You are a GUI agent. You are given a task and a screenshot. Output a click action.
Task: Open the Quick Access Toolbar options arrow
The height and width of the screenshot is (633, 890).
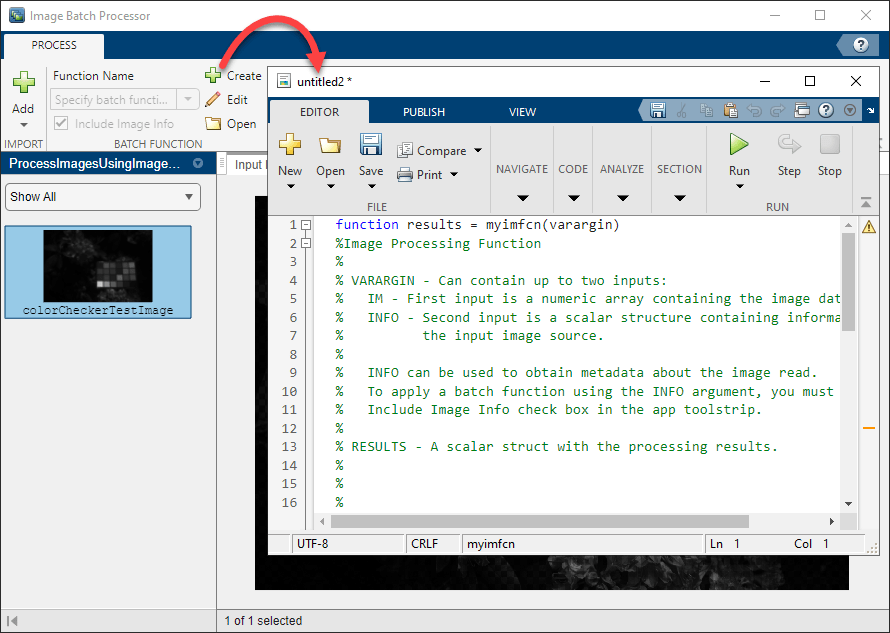coord(849,110)
